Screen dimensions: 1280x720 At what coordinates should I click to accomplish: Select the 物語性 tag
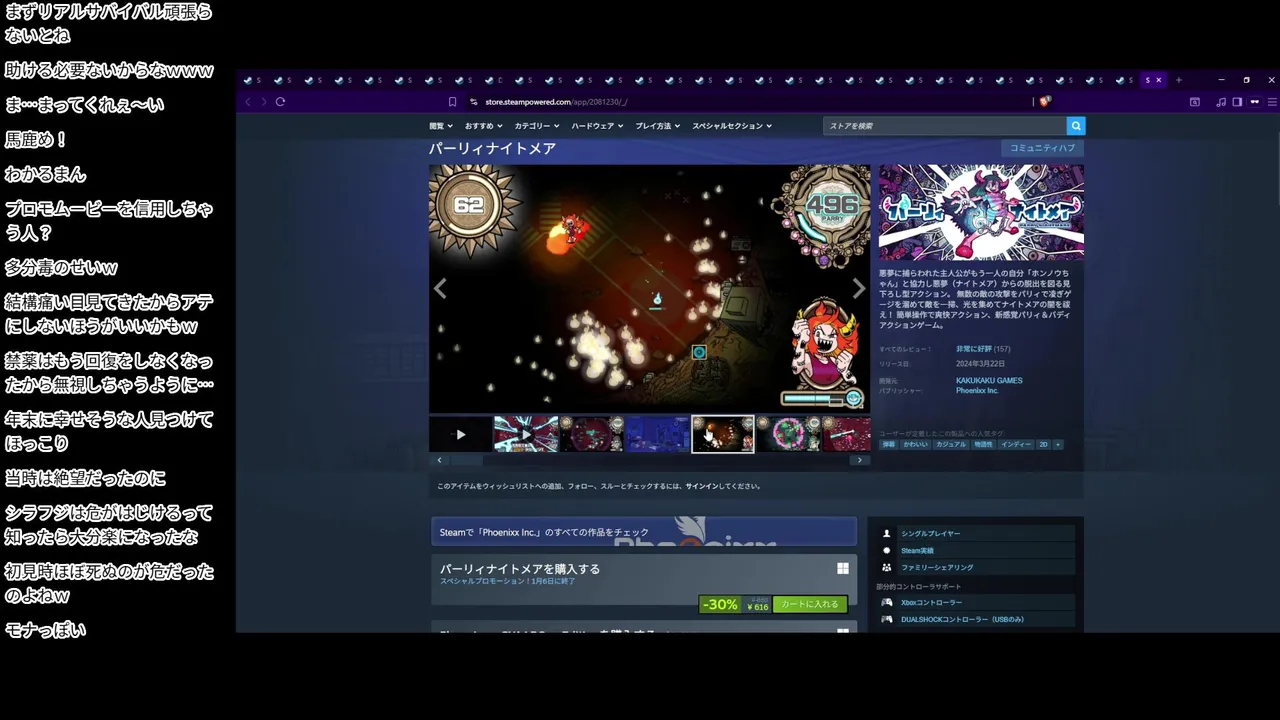(983, 444)
